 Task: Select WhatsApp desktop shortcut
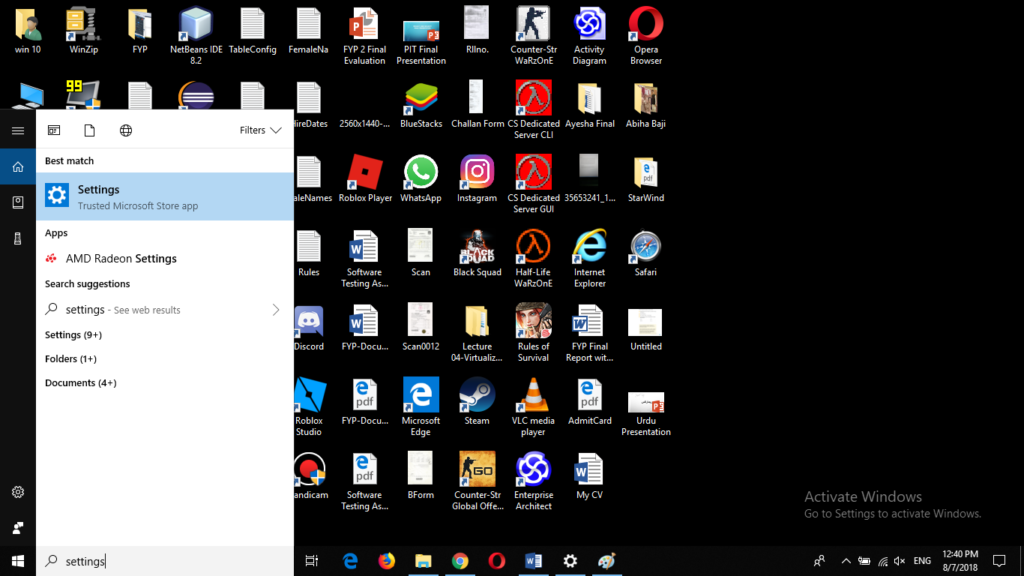421,179
